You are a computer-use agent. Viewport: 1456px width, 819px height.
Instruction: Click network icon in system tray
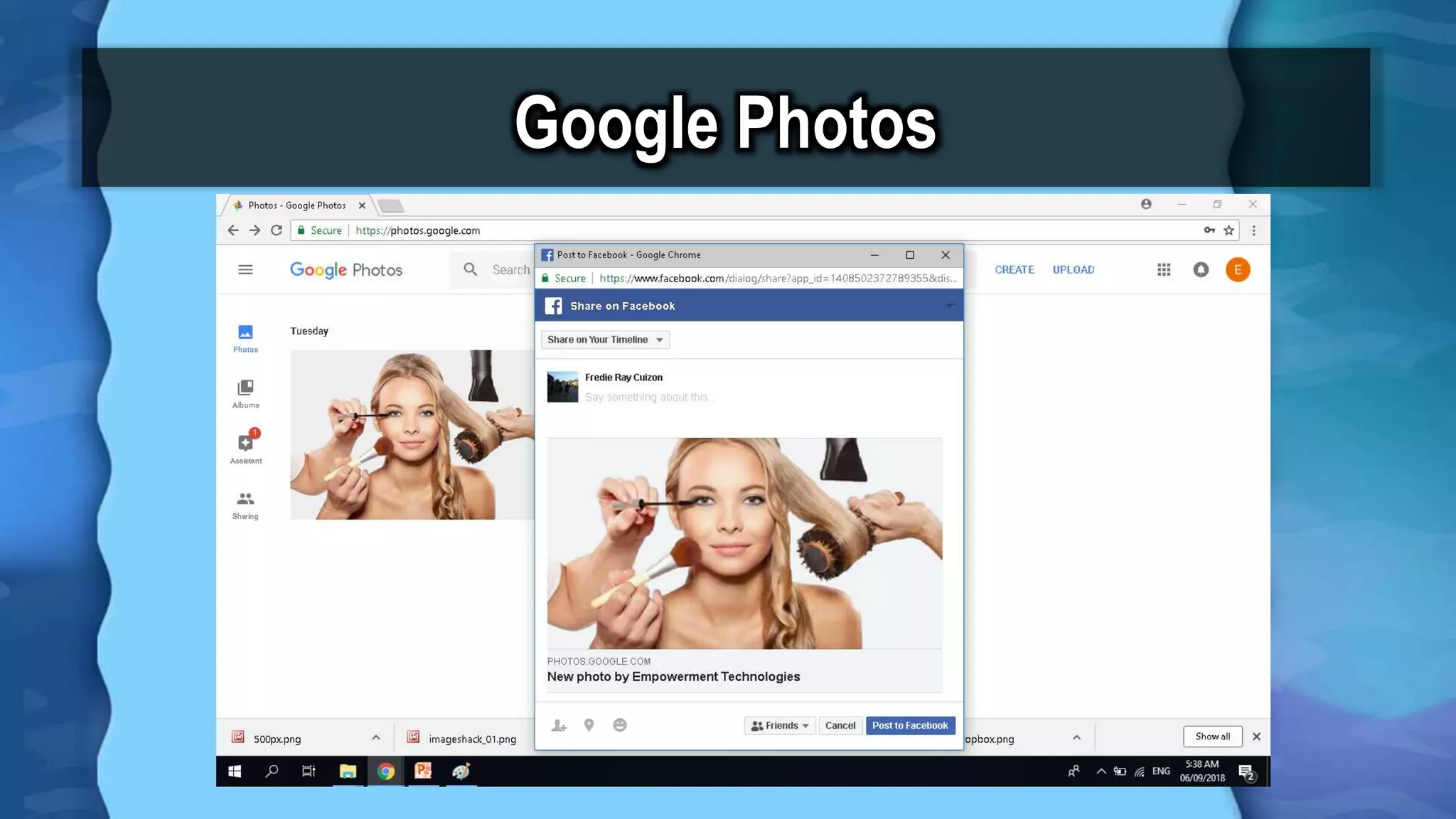1140,771
